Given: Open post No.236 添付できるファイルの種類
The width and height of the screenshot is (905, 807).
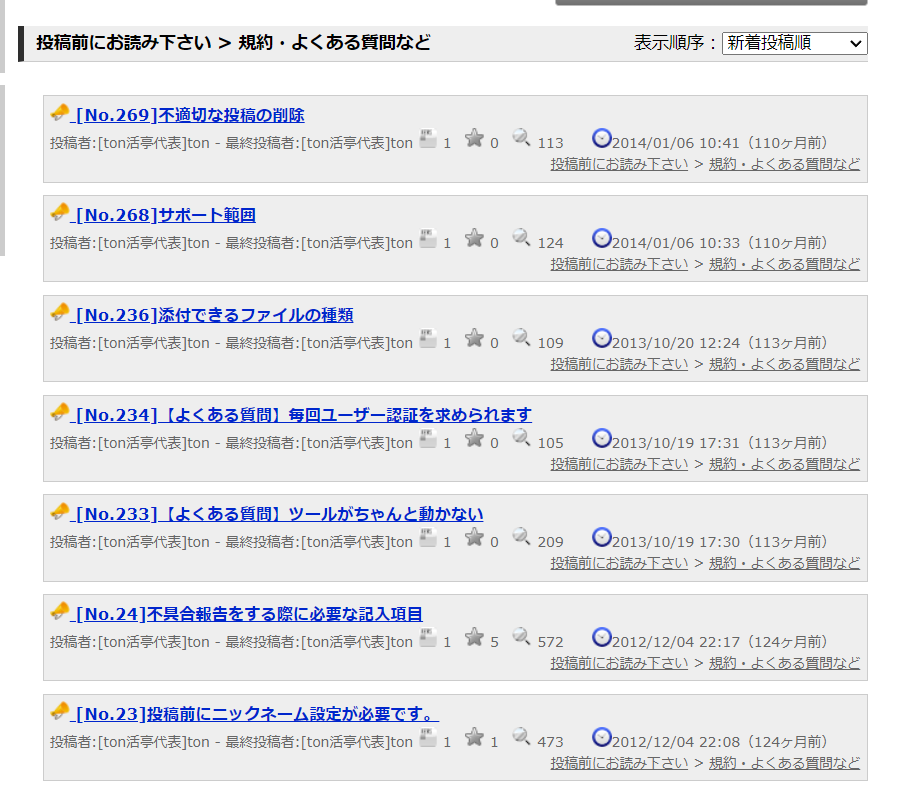Looking at the screenshot, I should [x=214, y=315].
